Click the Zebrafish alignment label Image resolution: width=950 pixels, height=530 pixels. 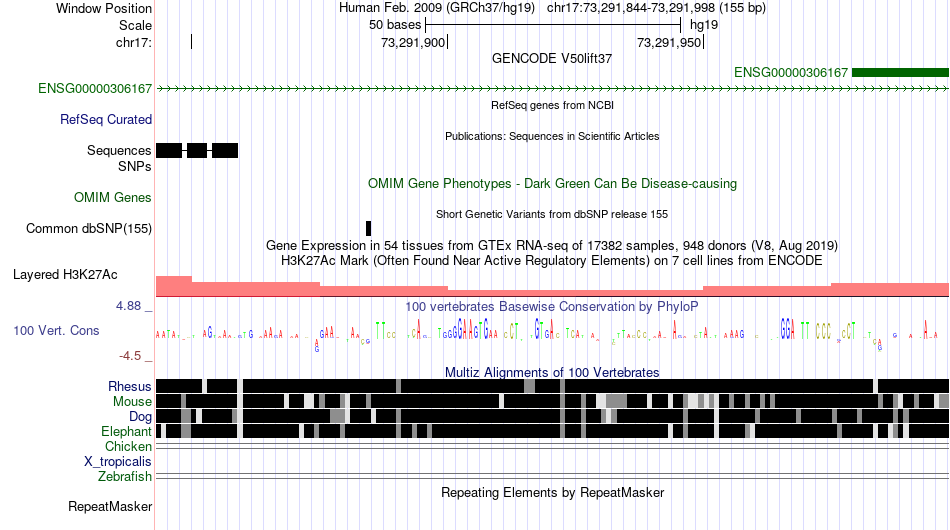125,476
